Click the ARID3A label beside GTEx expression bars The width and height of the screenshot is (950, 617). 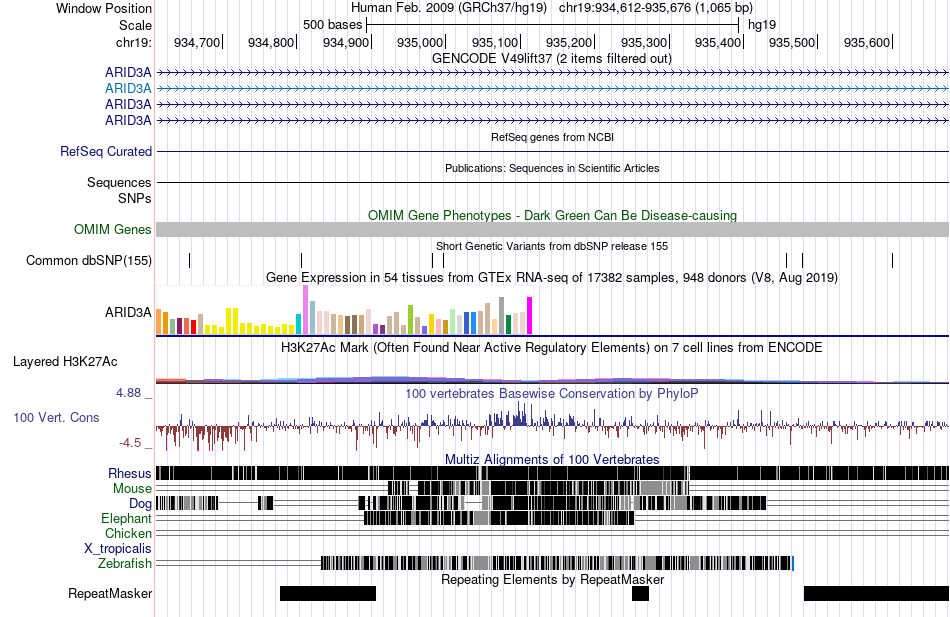coord(128,312)
